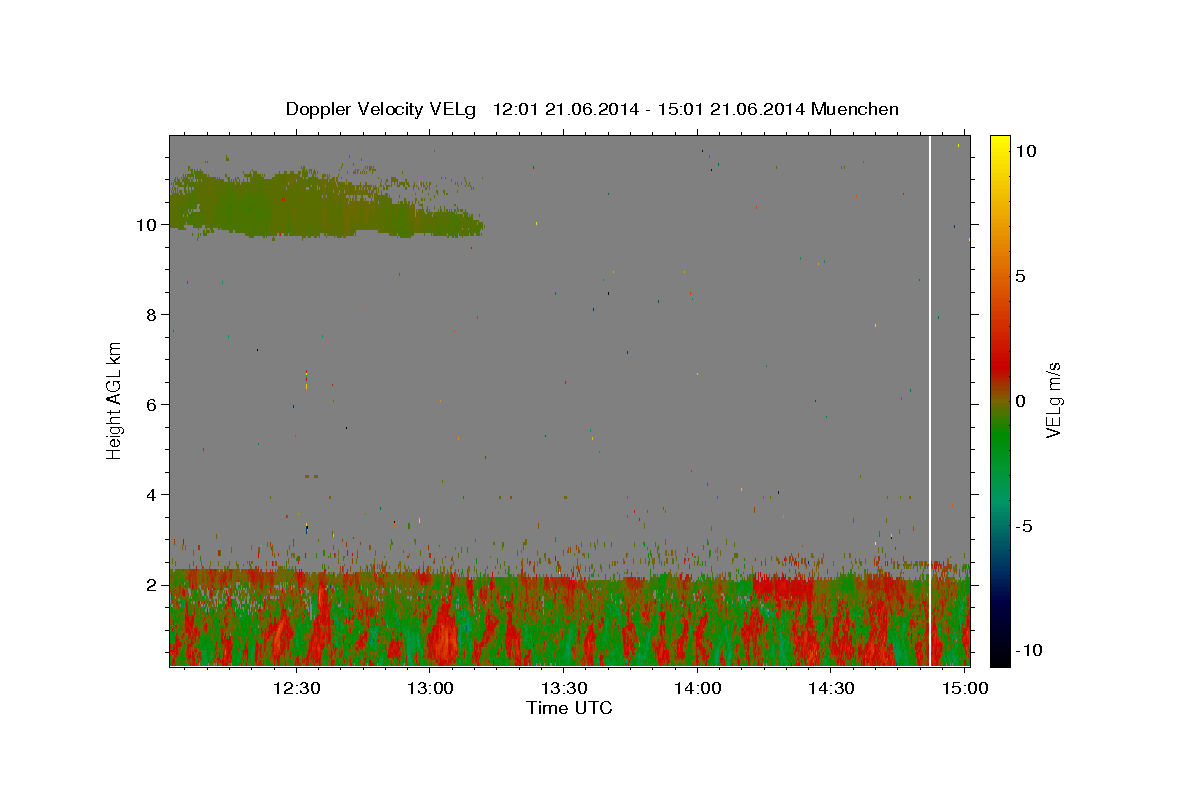The height and width of the screenshot is (800, 1200).
Task: Click the colorbar tick value 5
Action: click(1021, 276)
